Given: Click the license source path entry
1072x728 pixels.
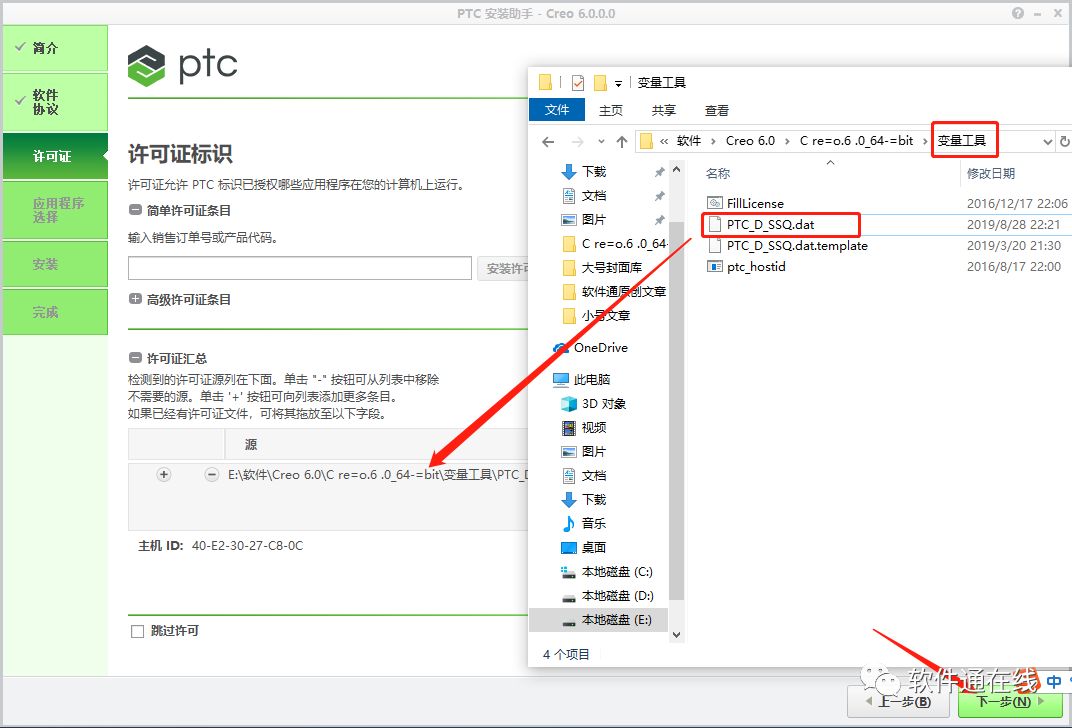Looking at the screenshot, I should coord(377,474).
